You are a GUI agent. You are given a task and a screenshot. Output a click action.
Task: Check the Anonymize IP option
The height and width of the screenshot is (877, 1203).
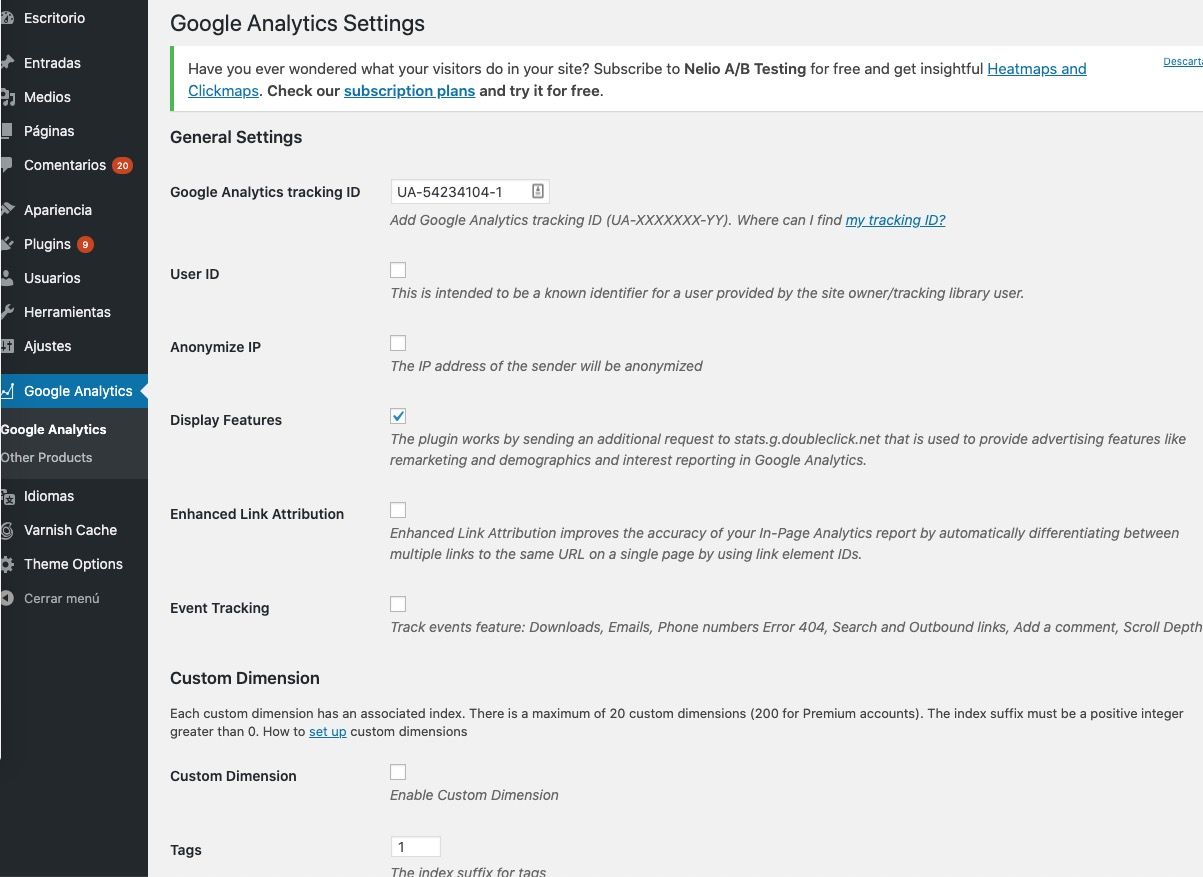tap(398, 343)
